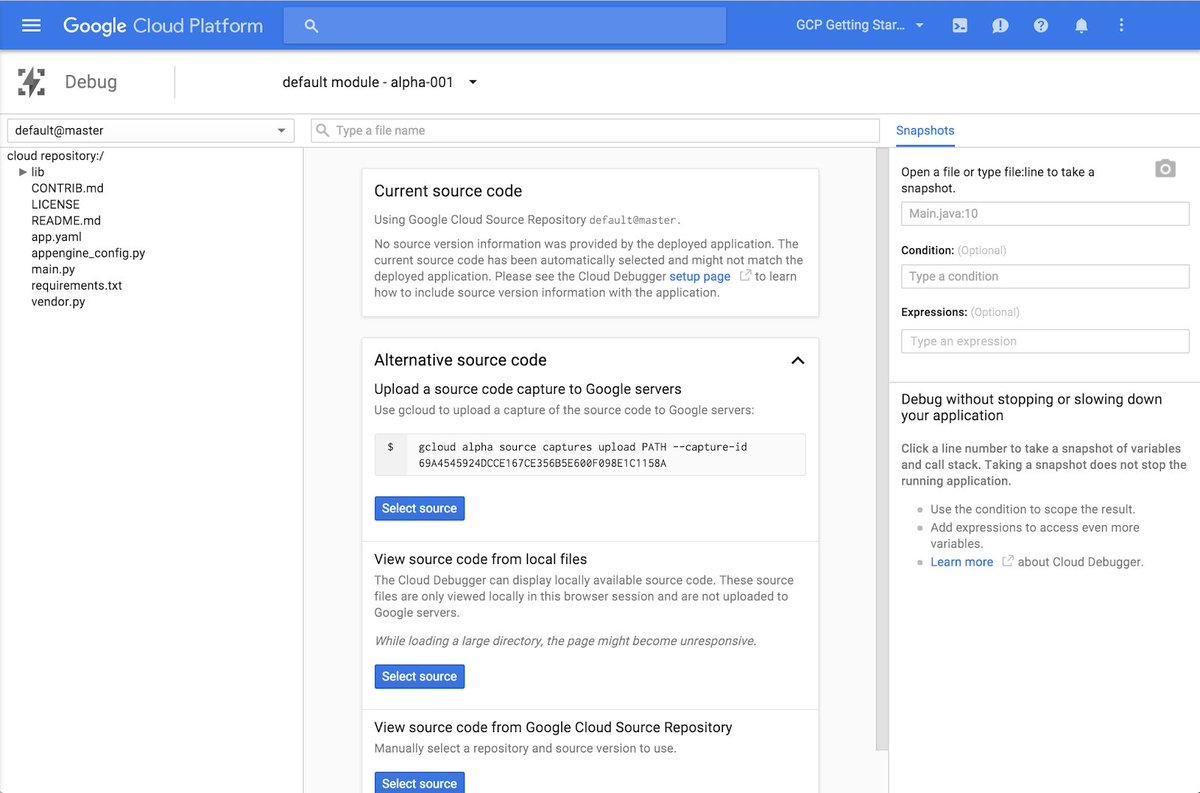Expand the lib folder
The width and height of the screenshot is (1200, 793).
tap(23, 172)
